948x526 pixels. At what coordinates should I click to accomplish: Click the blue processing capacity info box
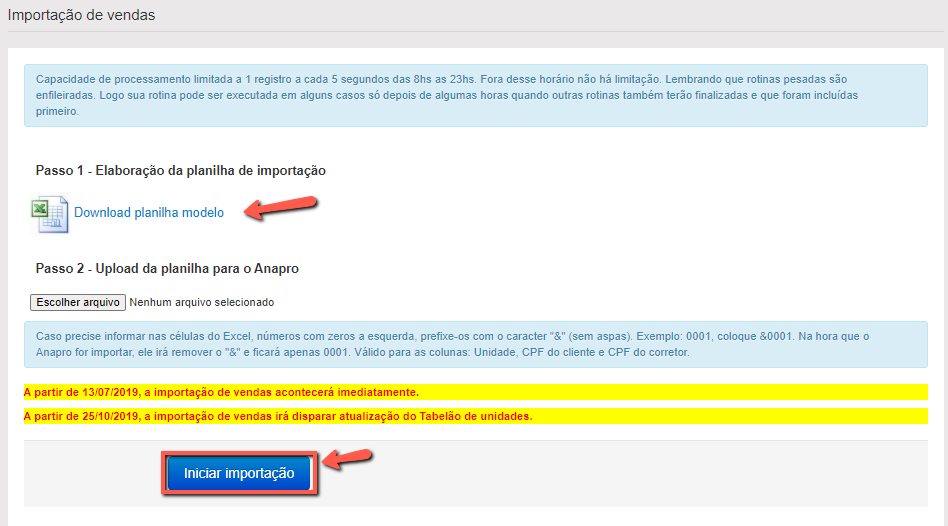click(475, 95)
